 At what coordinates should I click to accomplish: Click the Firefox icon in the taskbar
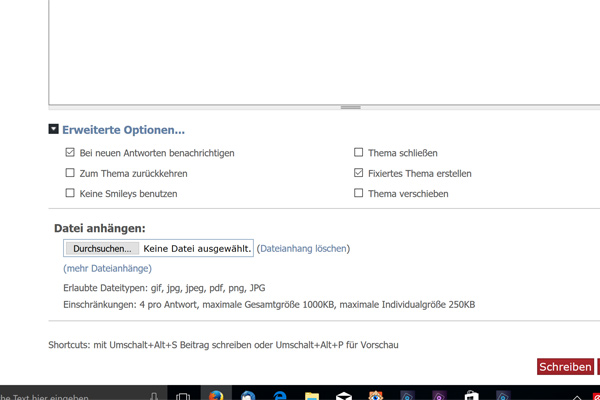point(216,394)
